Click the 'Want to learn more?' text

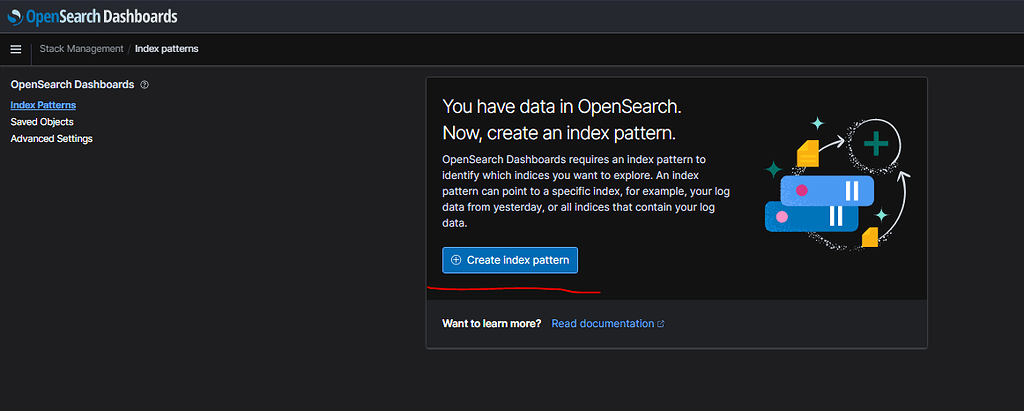[x=492, y=323]
